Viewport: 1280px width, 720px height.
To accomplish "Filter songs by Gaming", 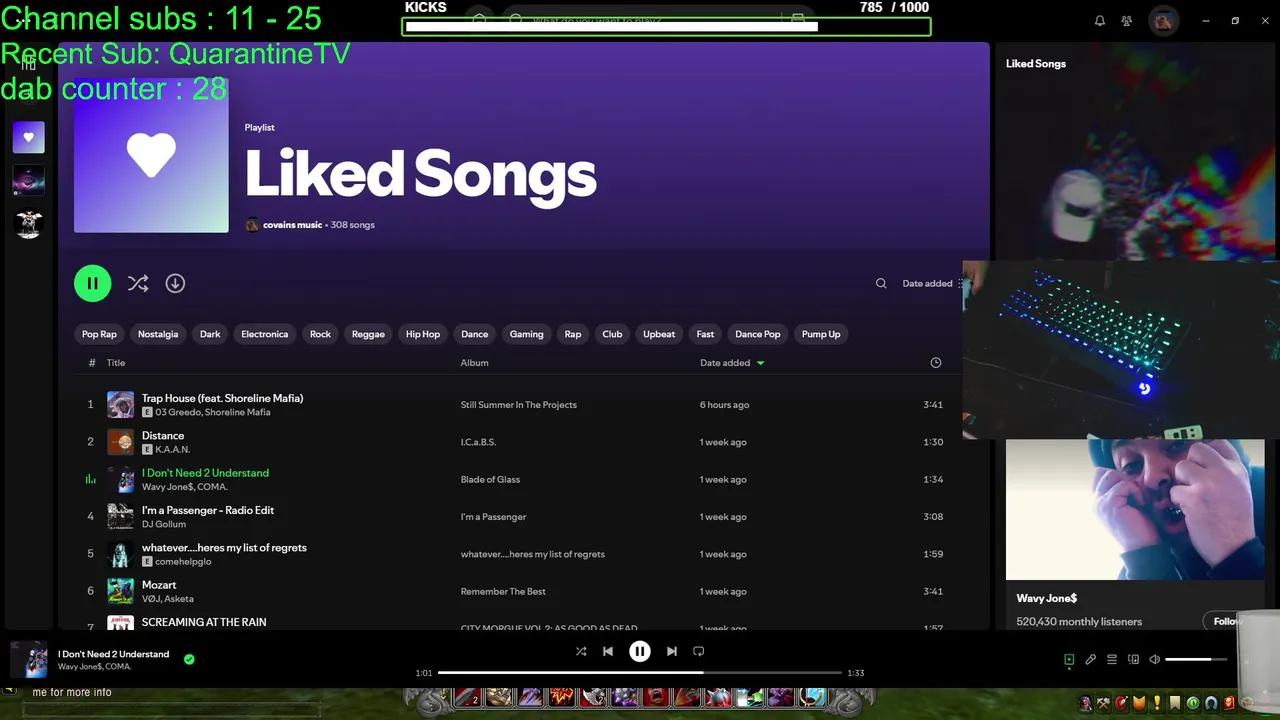I will pos(526,334).
